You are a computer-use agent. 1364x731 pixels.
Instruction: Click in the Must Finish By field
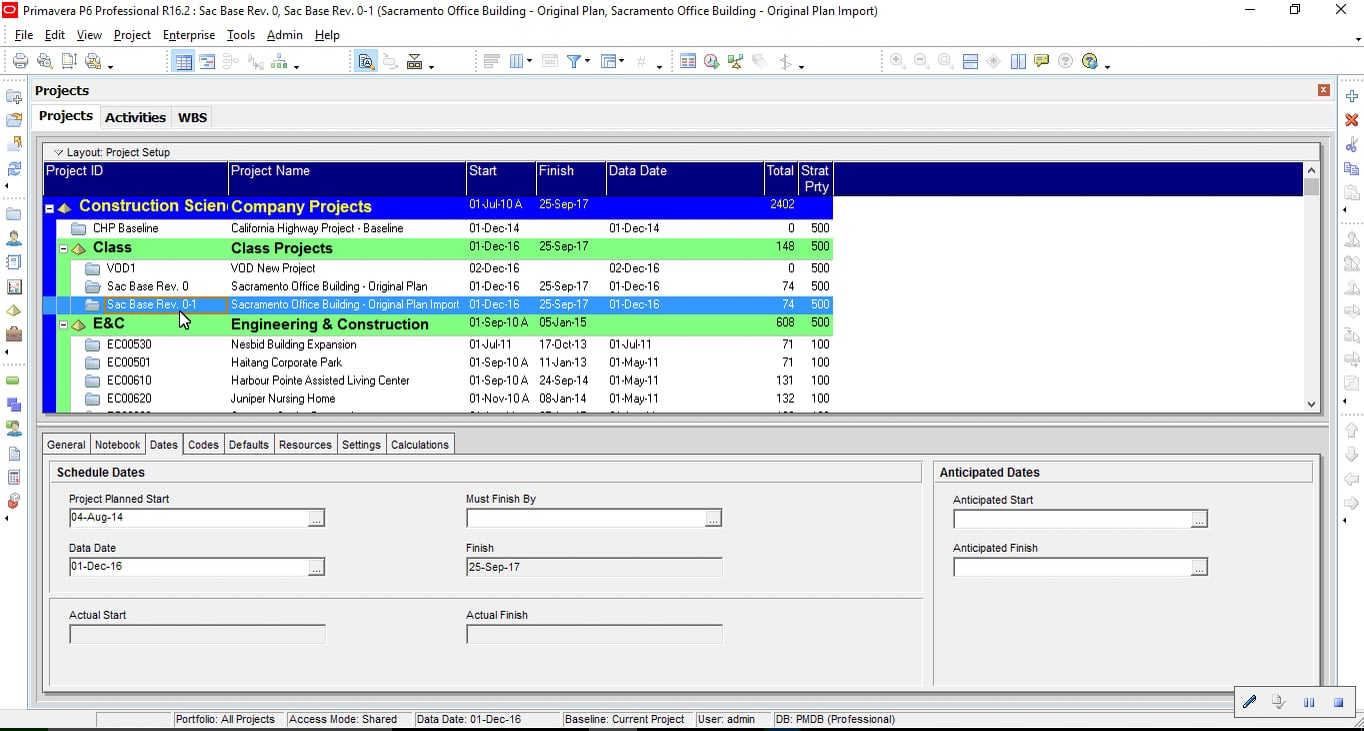click(x=586, y=518)
